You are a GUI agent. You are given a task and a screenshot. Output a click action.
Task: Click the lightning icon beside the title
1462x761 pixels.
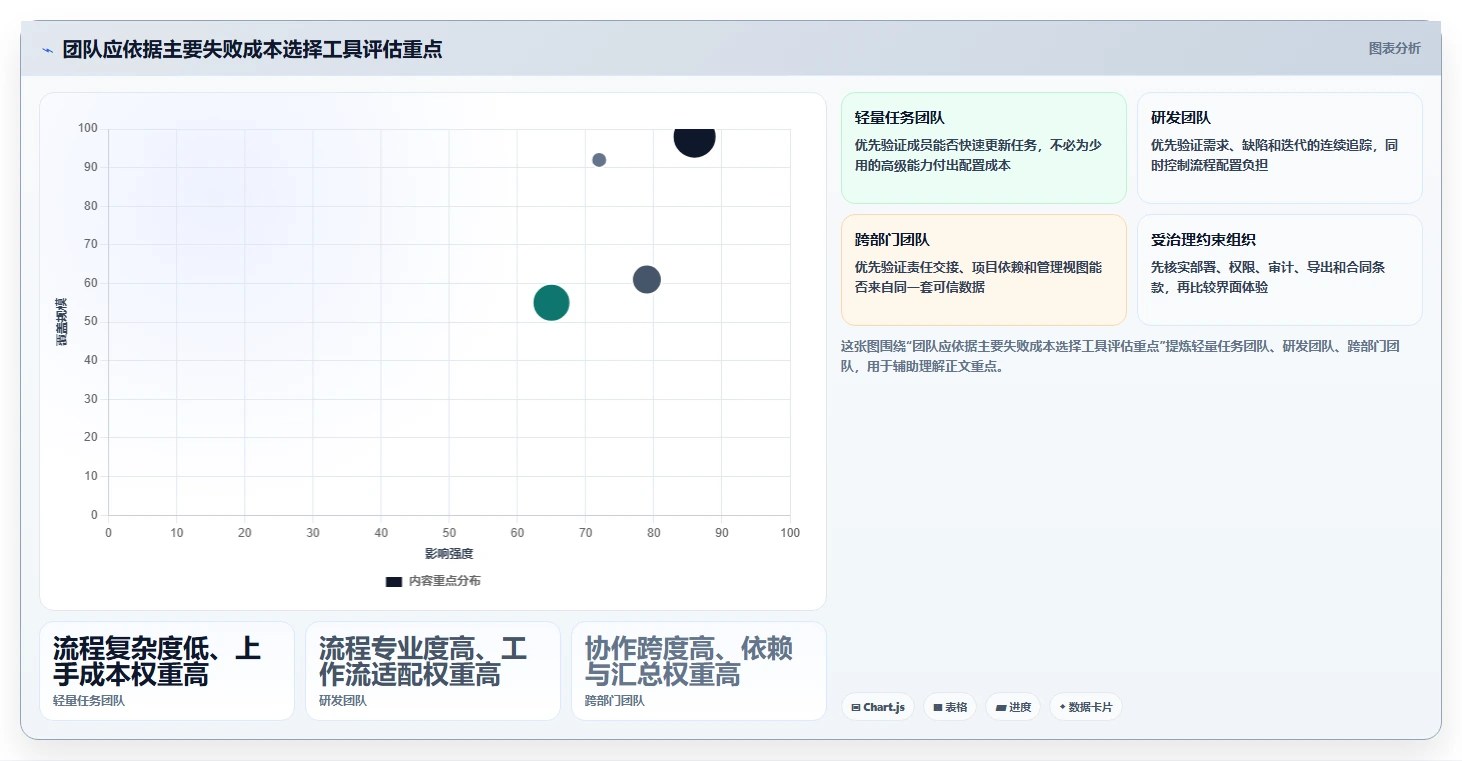coord(47,50)
